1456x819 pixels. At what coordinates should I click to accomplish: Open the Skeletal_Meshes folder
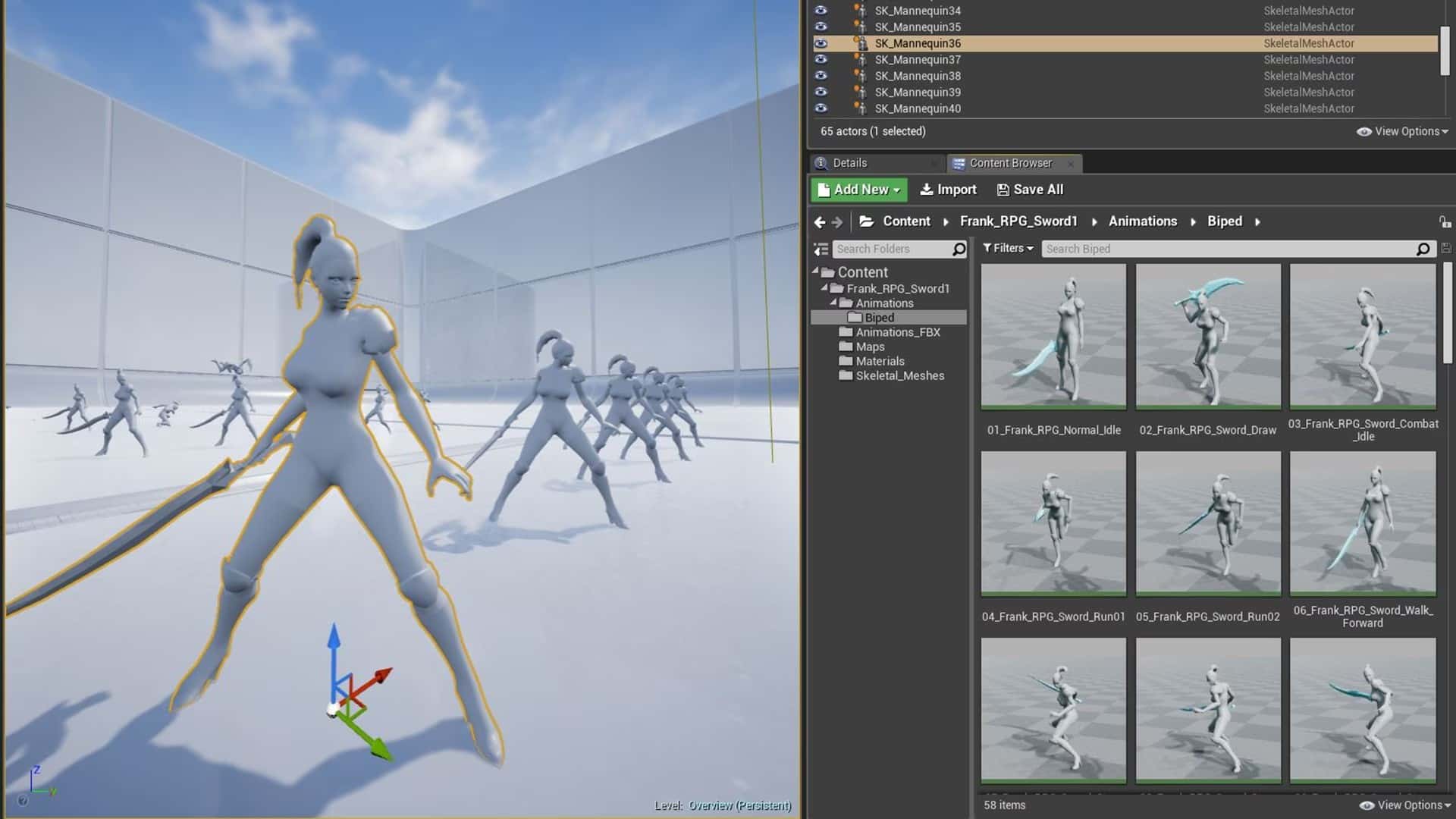pos(891,375)
